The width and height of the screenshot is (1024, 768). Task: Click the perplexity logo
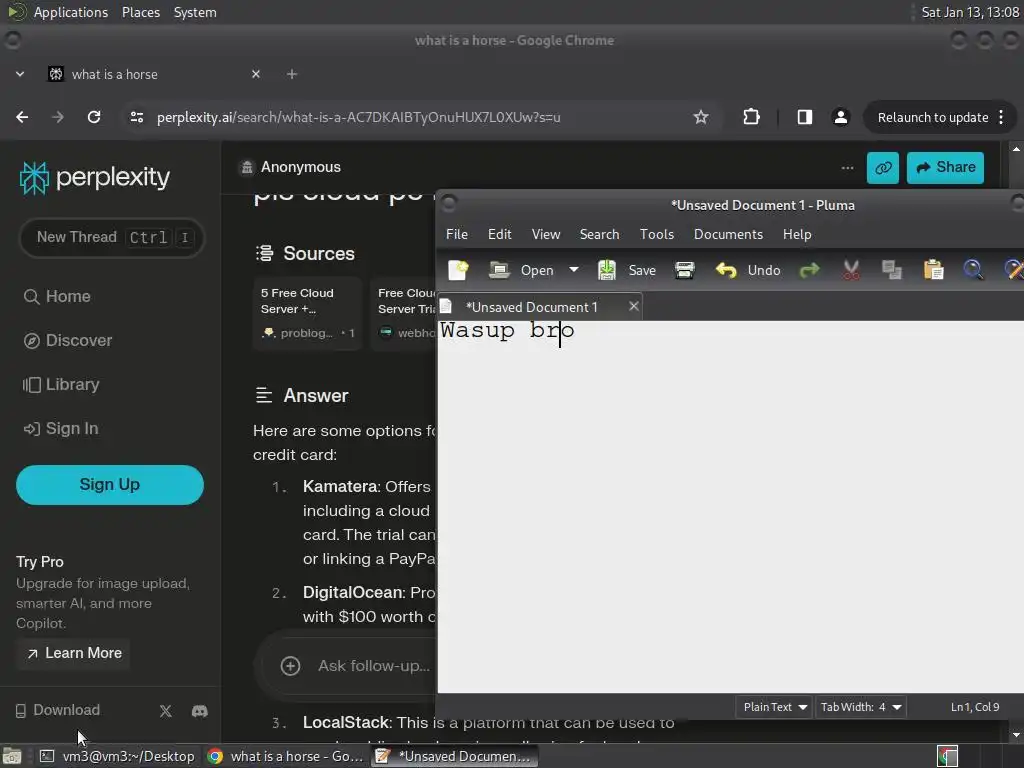pyautogui.click(x=95, y=178)
